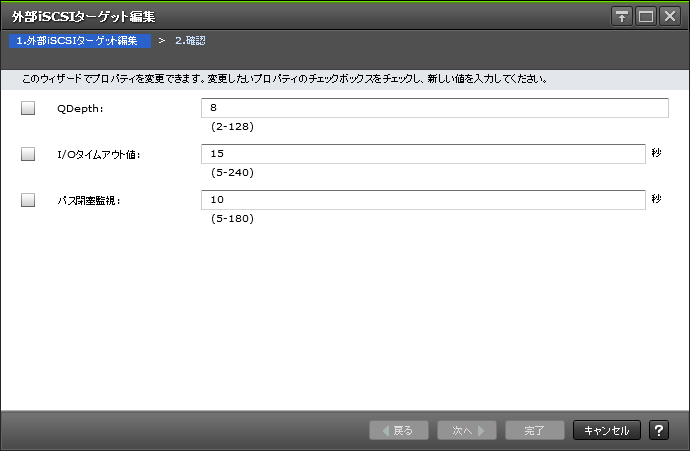Viewport: 690px width, 451px height.
Task: Maximize the 外部iSCSIターゲット編集 dialog
Action: pyautogui.click(x=646, y=17)
